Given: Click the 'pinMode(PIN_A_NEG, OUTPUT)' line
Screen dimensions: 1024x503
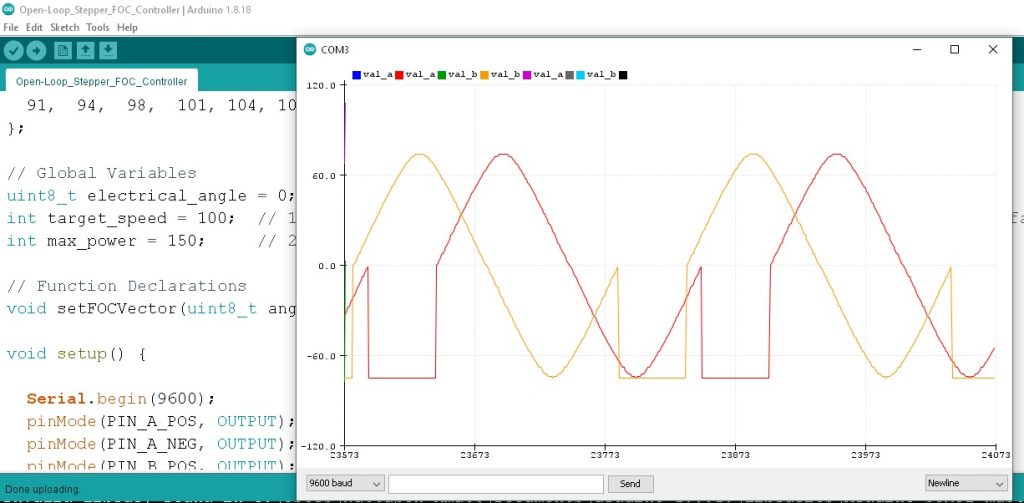Looking at the screenshot, I should pyautogui.click(x=161, y=444).
